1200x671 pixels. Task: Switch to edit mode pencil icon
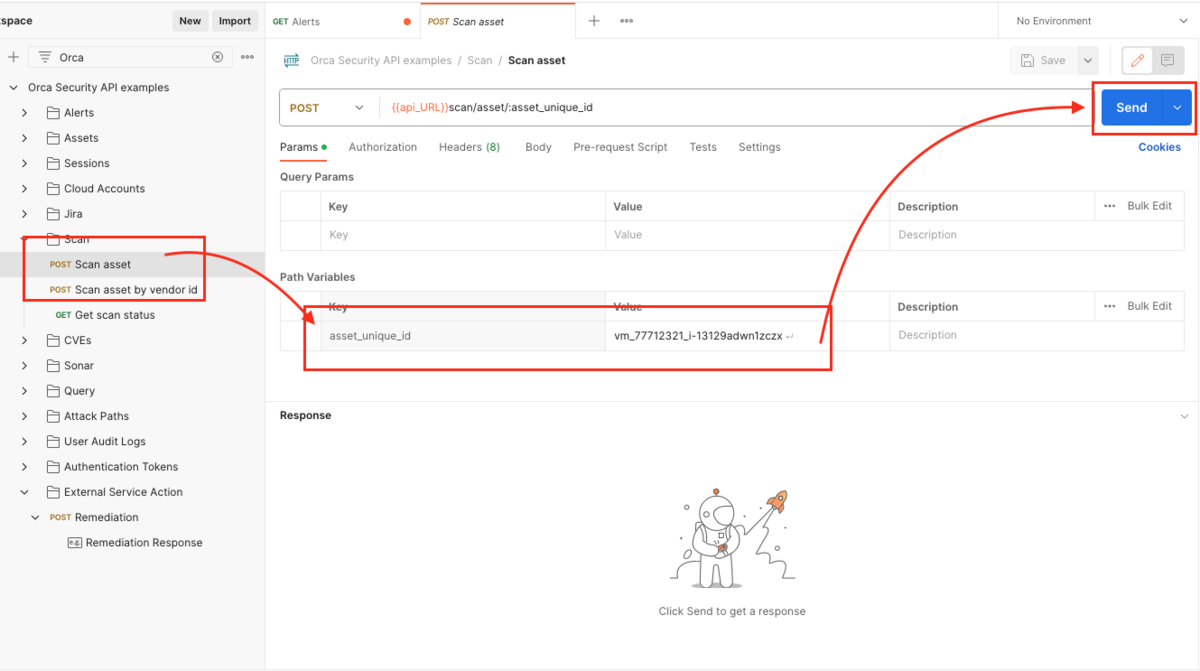(x=1137, y=61)
